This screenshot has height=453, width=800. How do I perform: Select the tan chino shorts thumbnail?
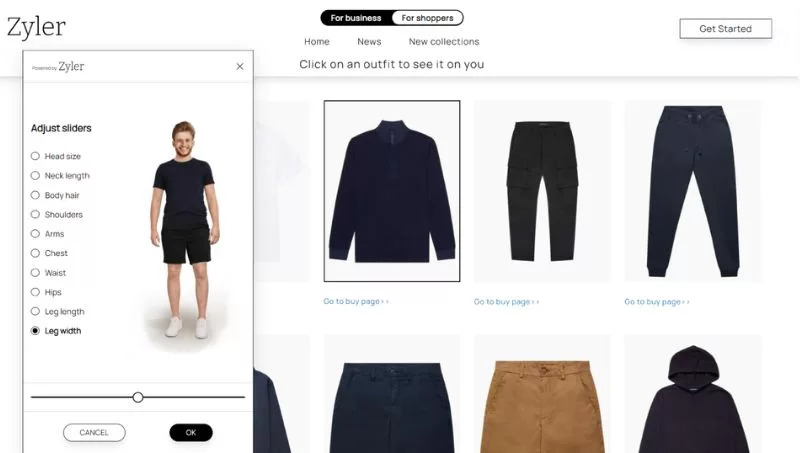[542, 394]
